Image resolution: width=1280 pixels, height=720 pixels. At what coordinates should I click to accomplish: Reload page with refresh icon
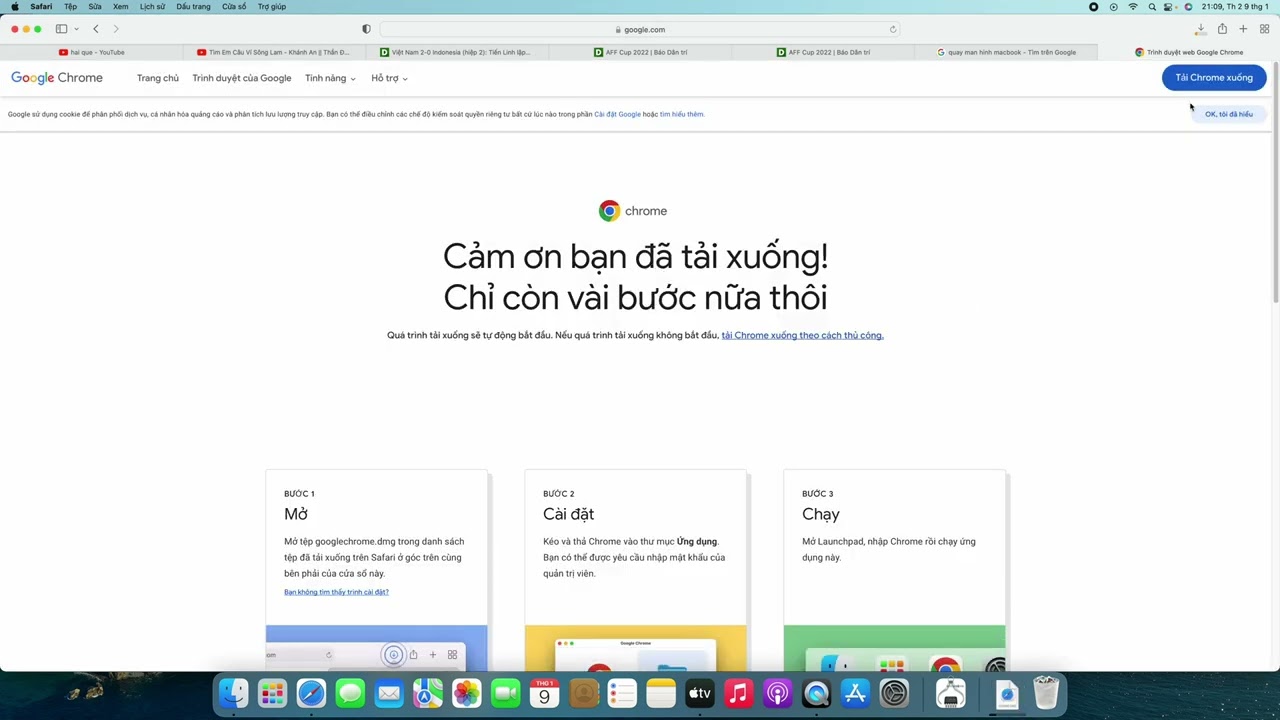click(893, 29)
